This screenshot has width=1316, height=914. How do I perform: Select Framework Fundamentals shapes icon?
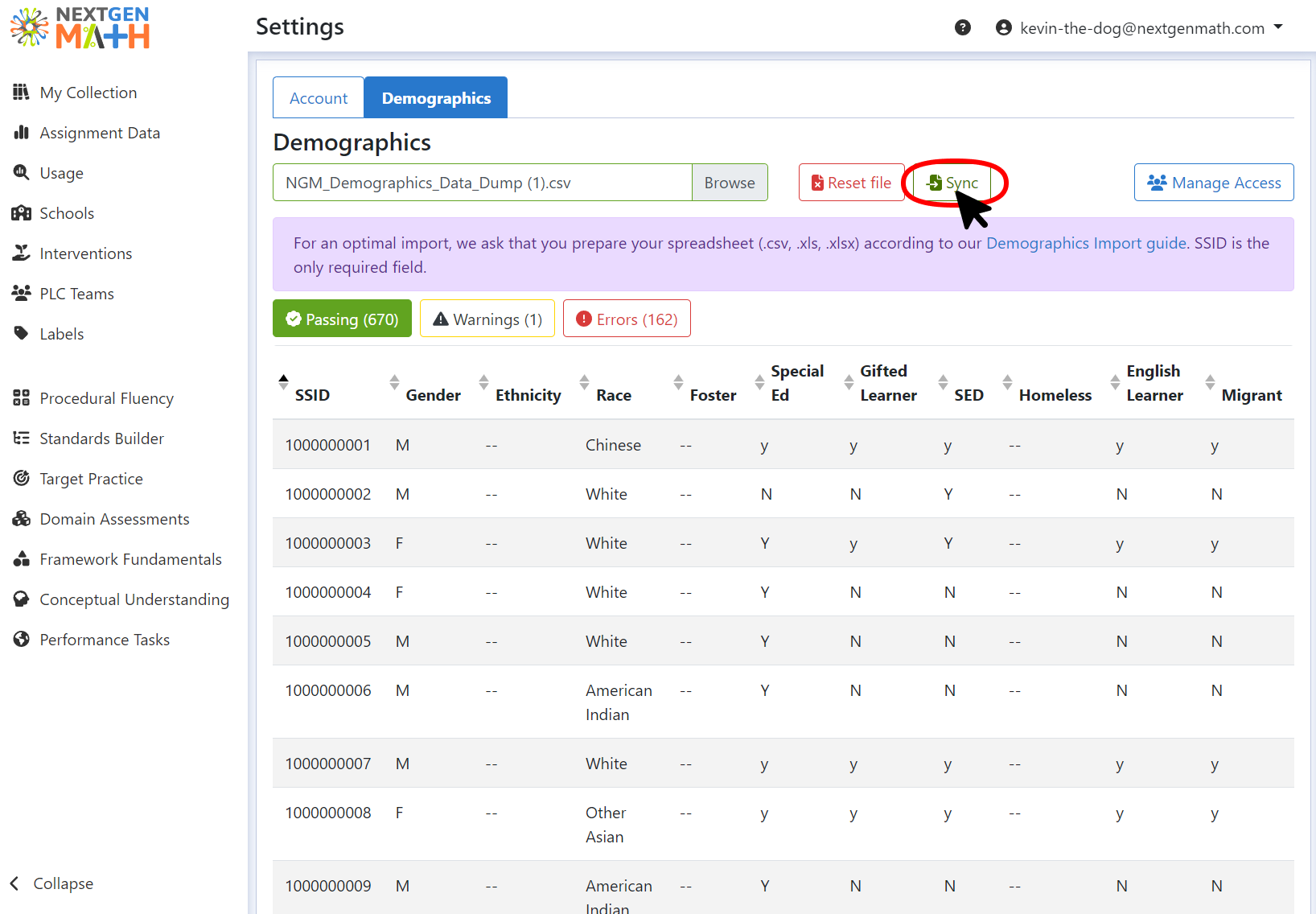pyautogui.click(x=22, y=559)
